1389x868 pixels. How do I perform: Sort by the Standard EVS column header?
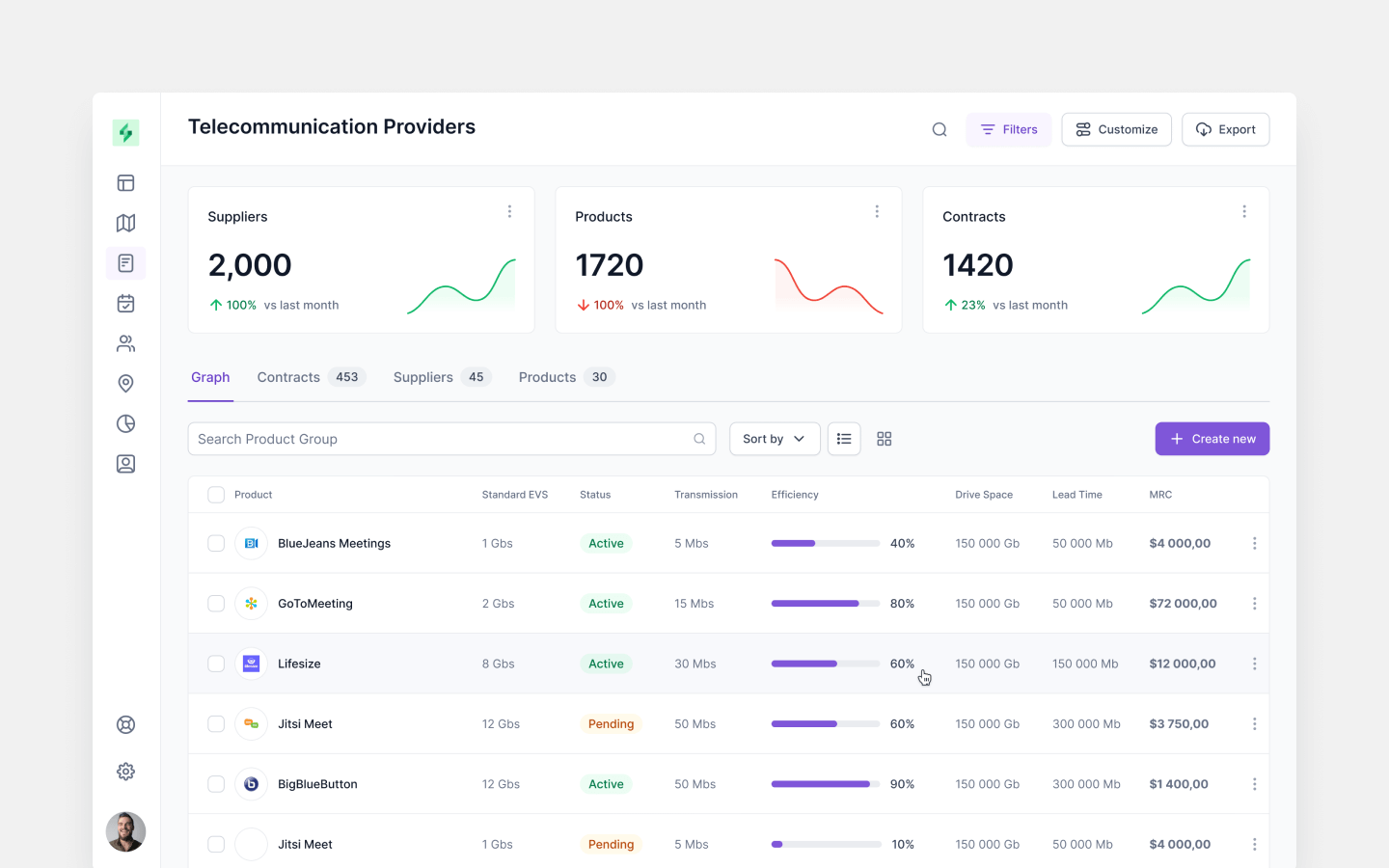click(x=515, y=495)
